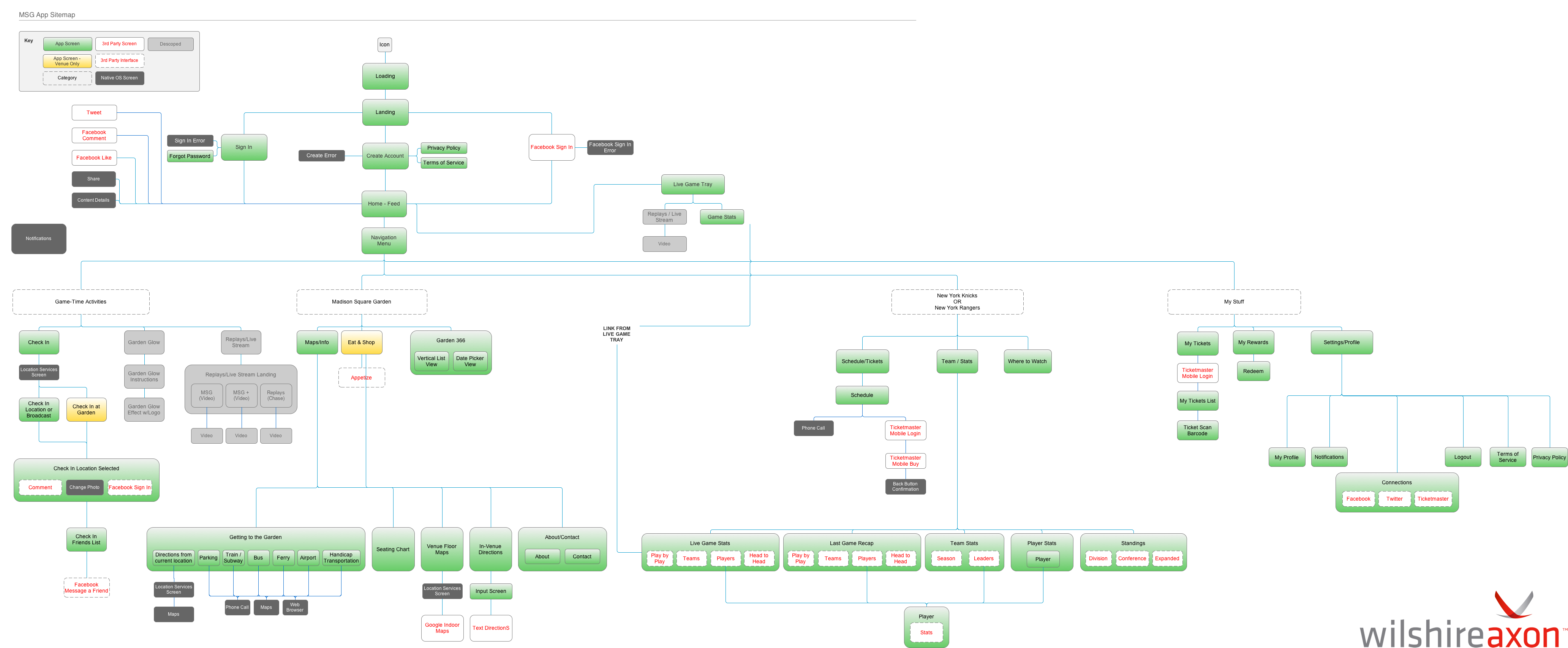Click the Navigation Menu node

(x=384, y=241)
